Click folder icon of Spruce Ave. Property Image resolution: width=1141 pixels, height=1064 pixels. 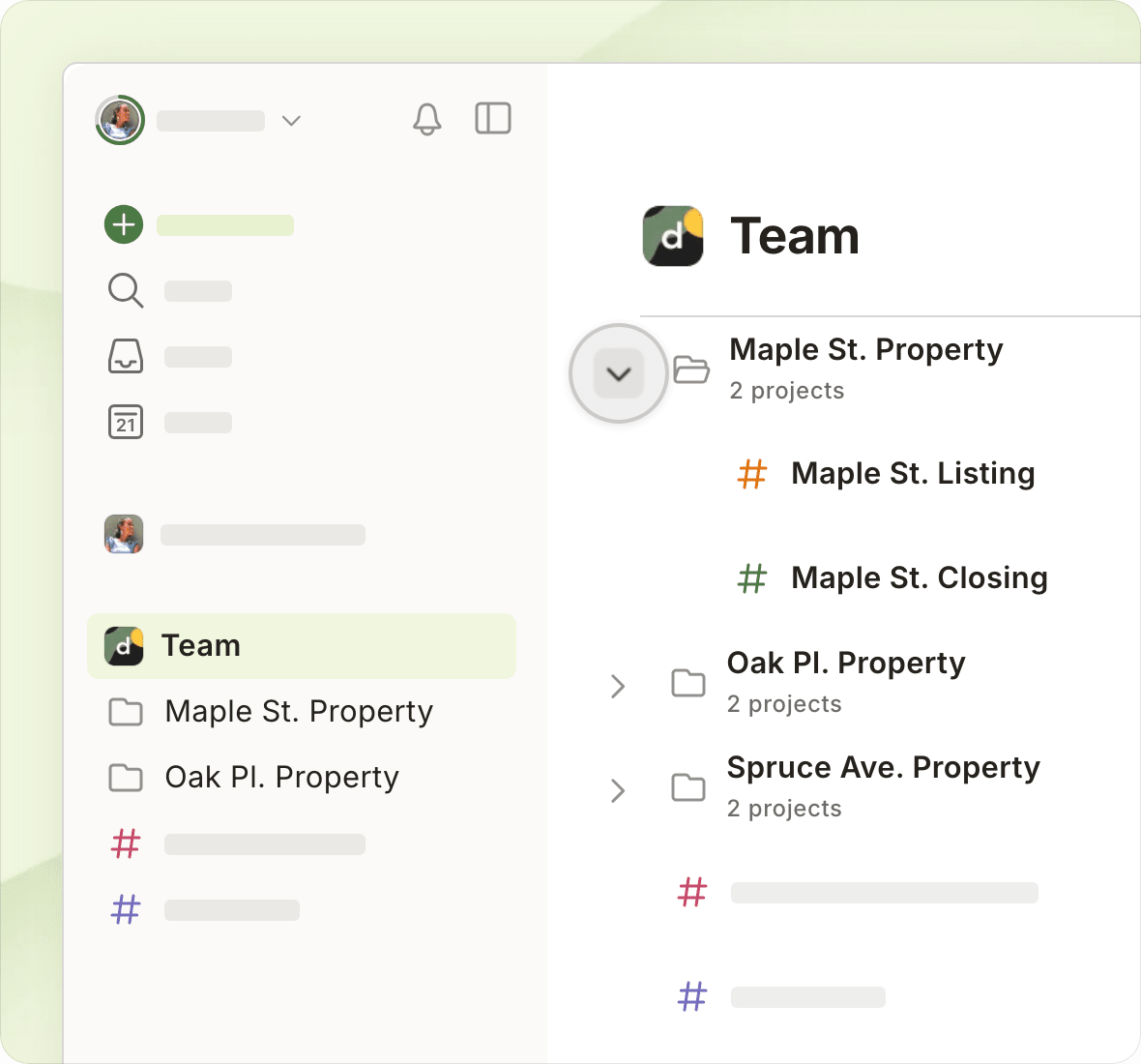[688, 786]
